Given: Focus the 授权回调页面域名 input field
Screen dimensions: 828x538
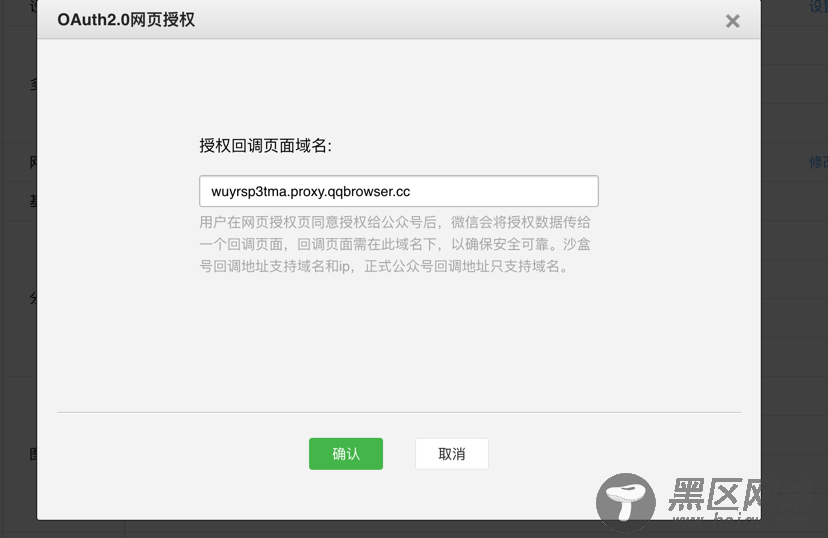Looking at the screenshot, I should pyautogui.click(x=399, y=191).
